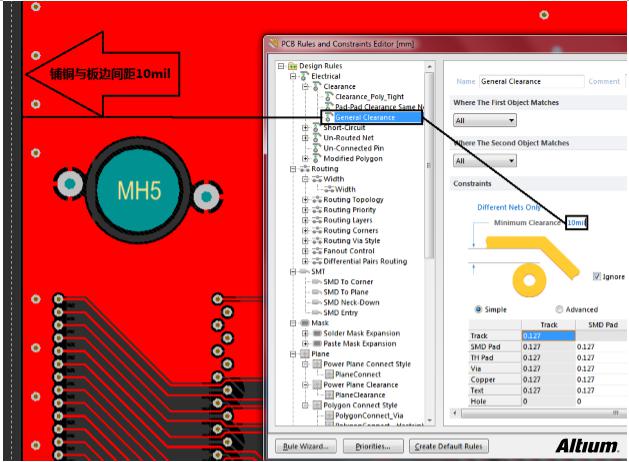
Task: Click the Create Default Rules button
Action: [x=449, y=445]
